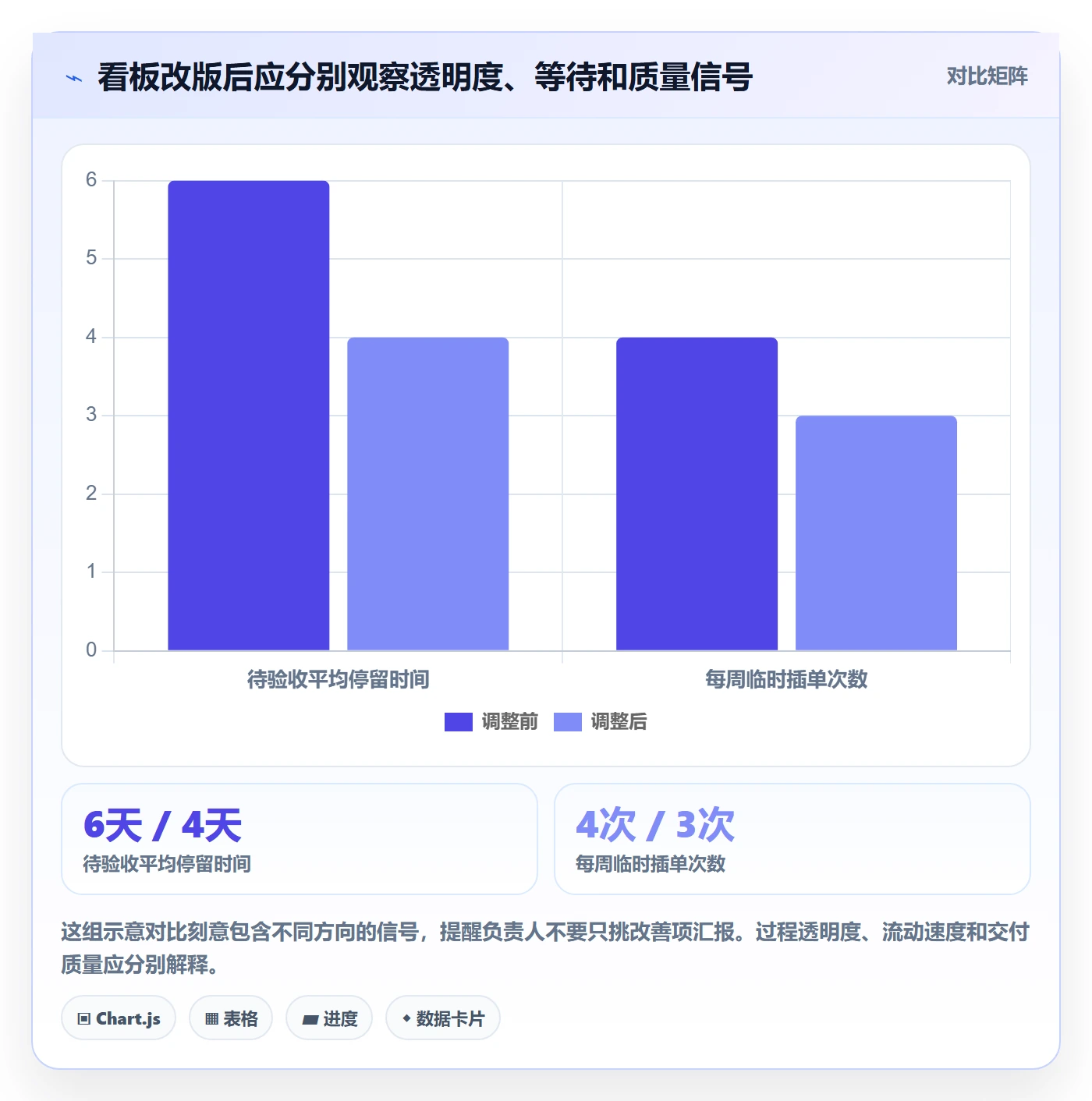Click the 4次 / 3次 value
Screen dimensions: 1092x1101
click(655, 825)
